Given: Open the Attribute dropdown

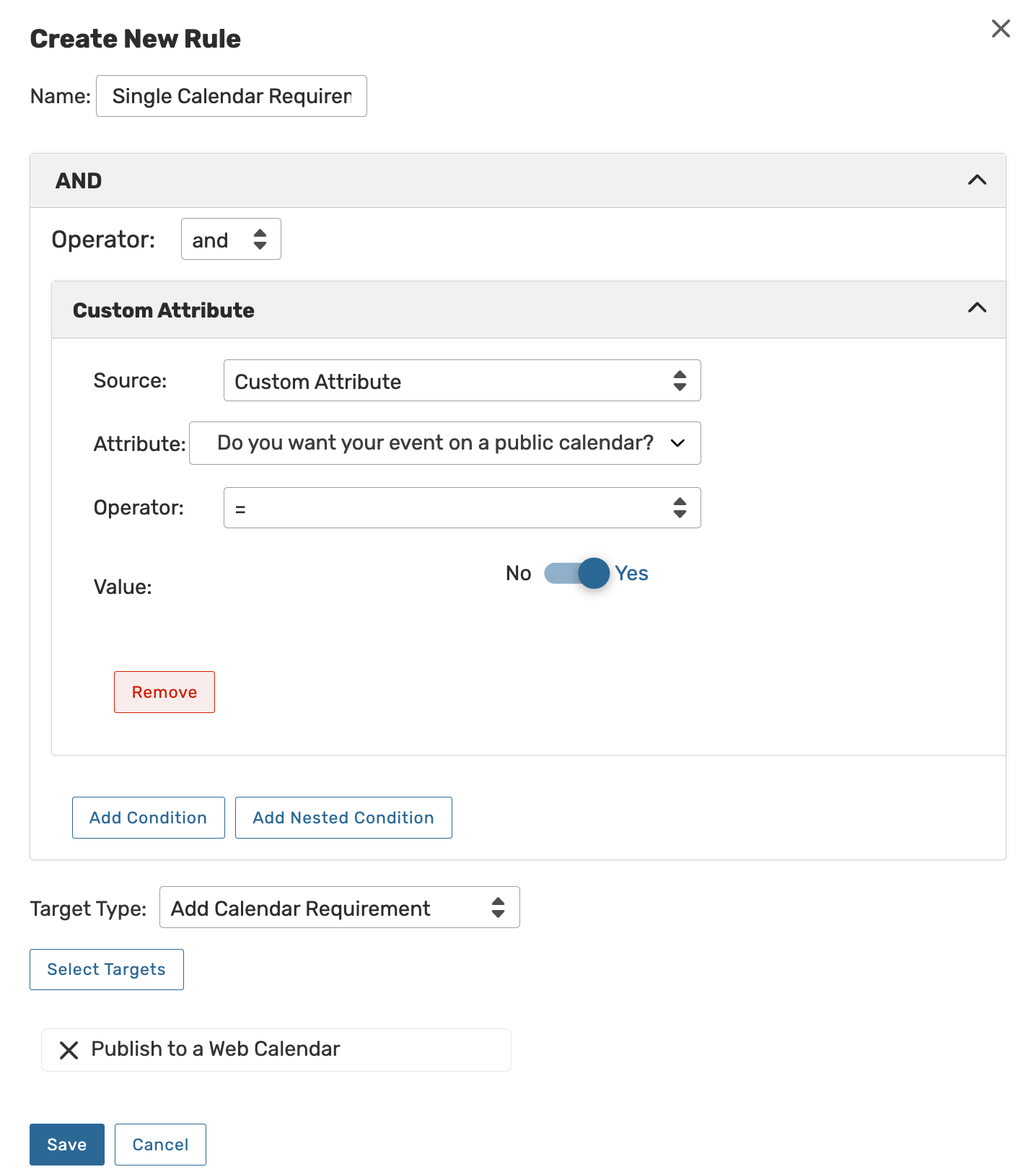Looking at the screenshot, I should pos(444,443).
